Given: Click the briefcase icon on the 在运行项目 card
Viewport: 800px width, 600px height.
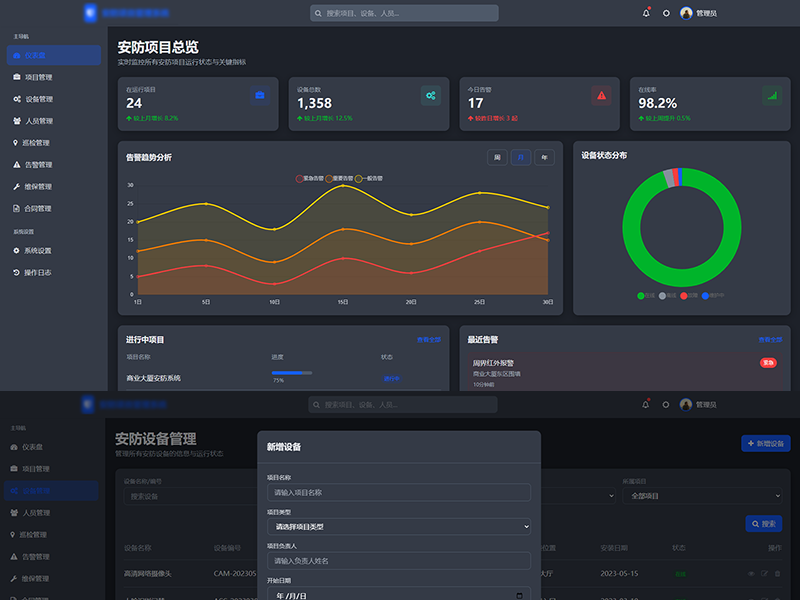Looking at the screenshot, I should 260,95.
